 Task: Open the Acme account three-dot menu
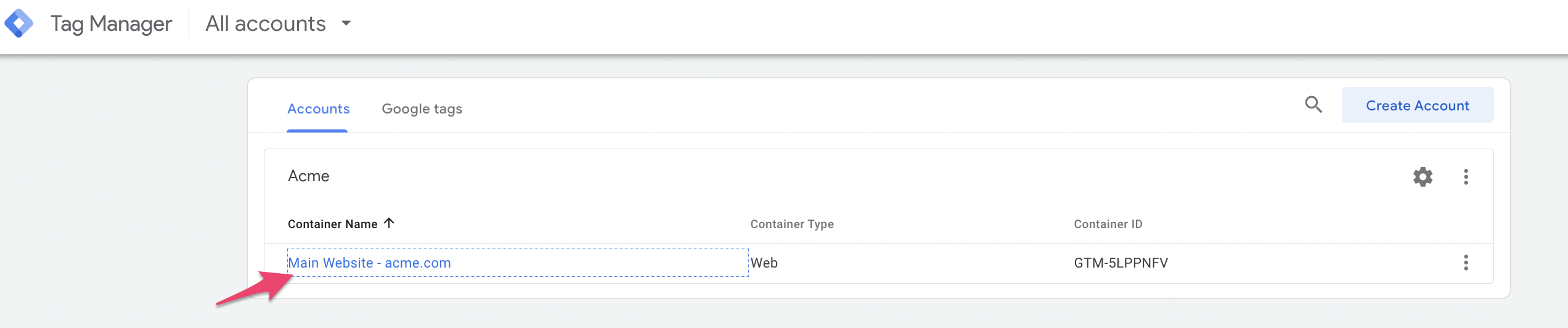pos(1466,177)
